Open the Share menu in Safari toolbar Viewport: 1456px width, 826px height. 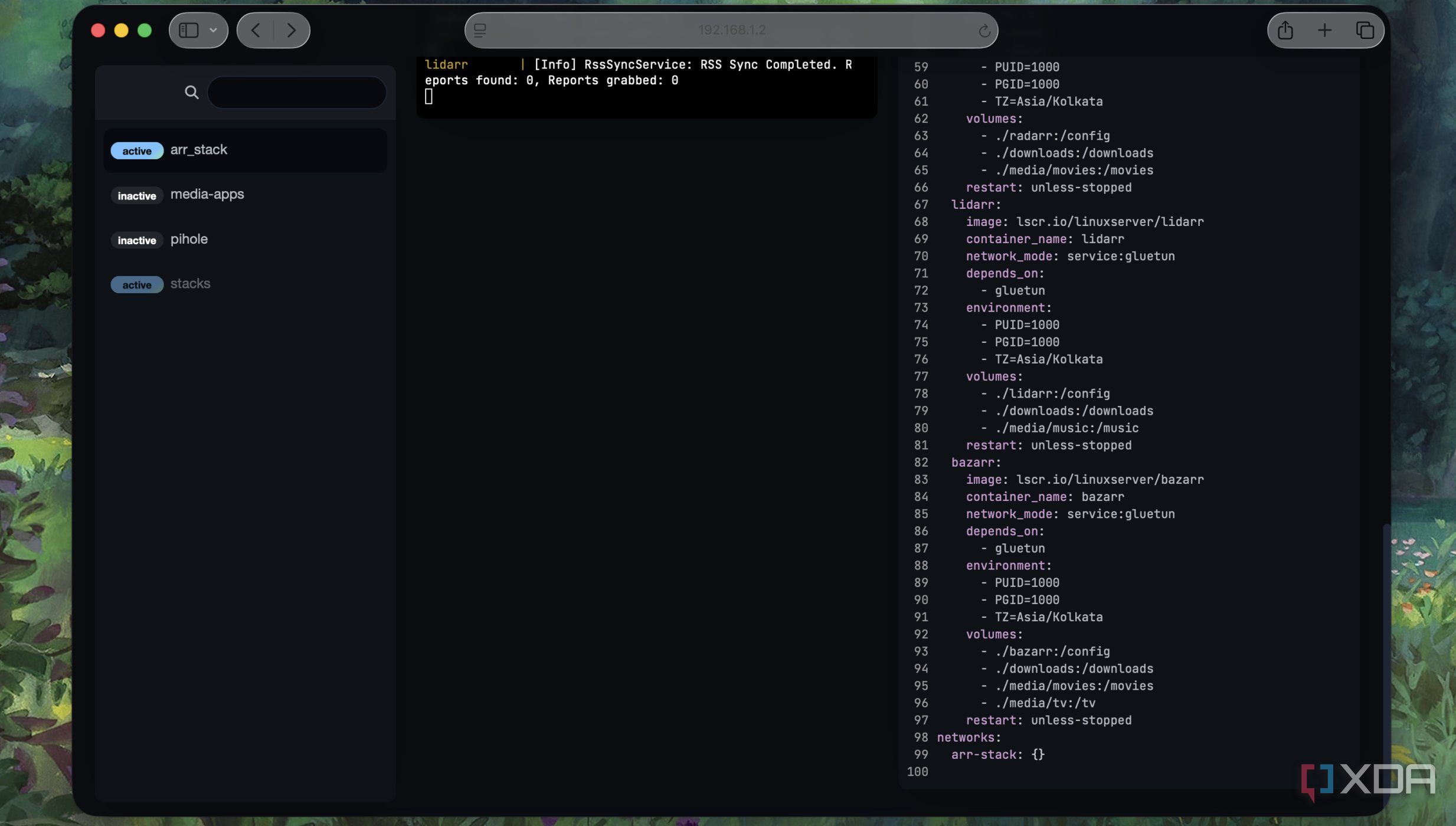[x=1285, y=30]
